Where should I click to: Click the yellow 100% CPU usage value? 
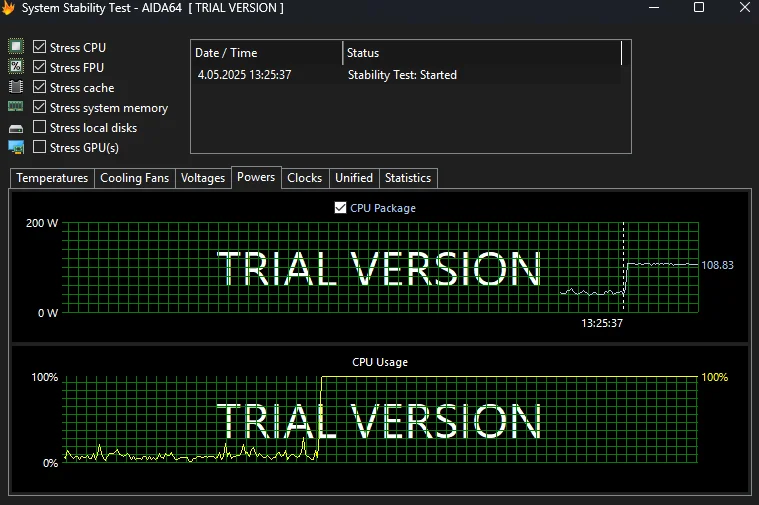pyautogui.click(x=714, y=377)
